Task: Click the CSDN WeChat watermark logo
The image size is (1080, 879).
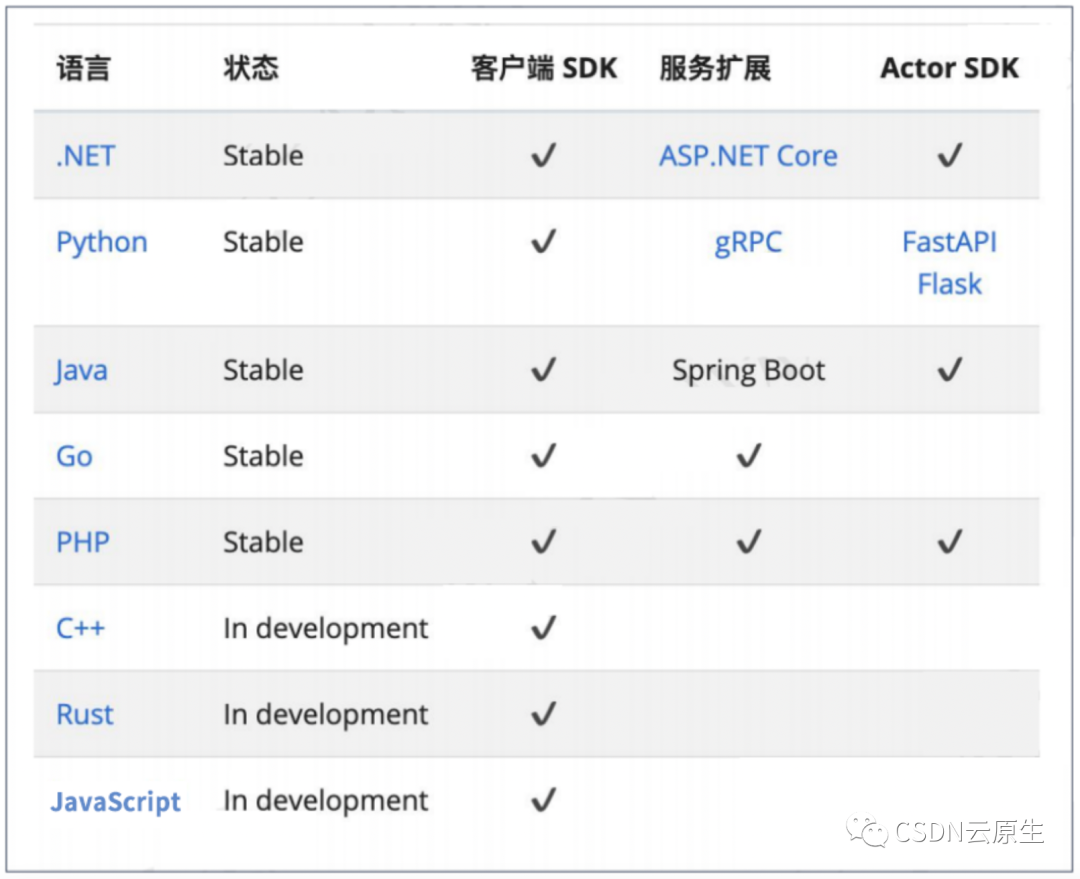Action: point(866,832)
